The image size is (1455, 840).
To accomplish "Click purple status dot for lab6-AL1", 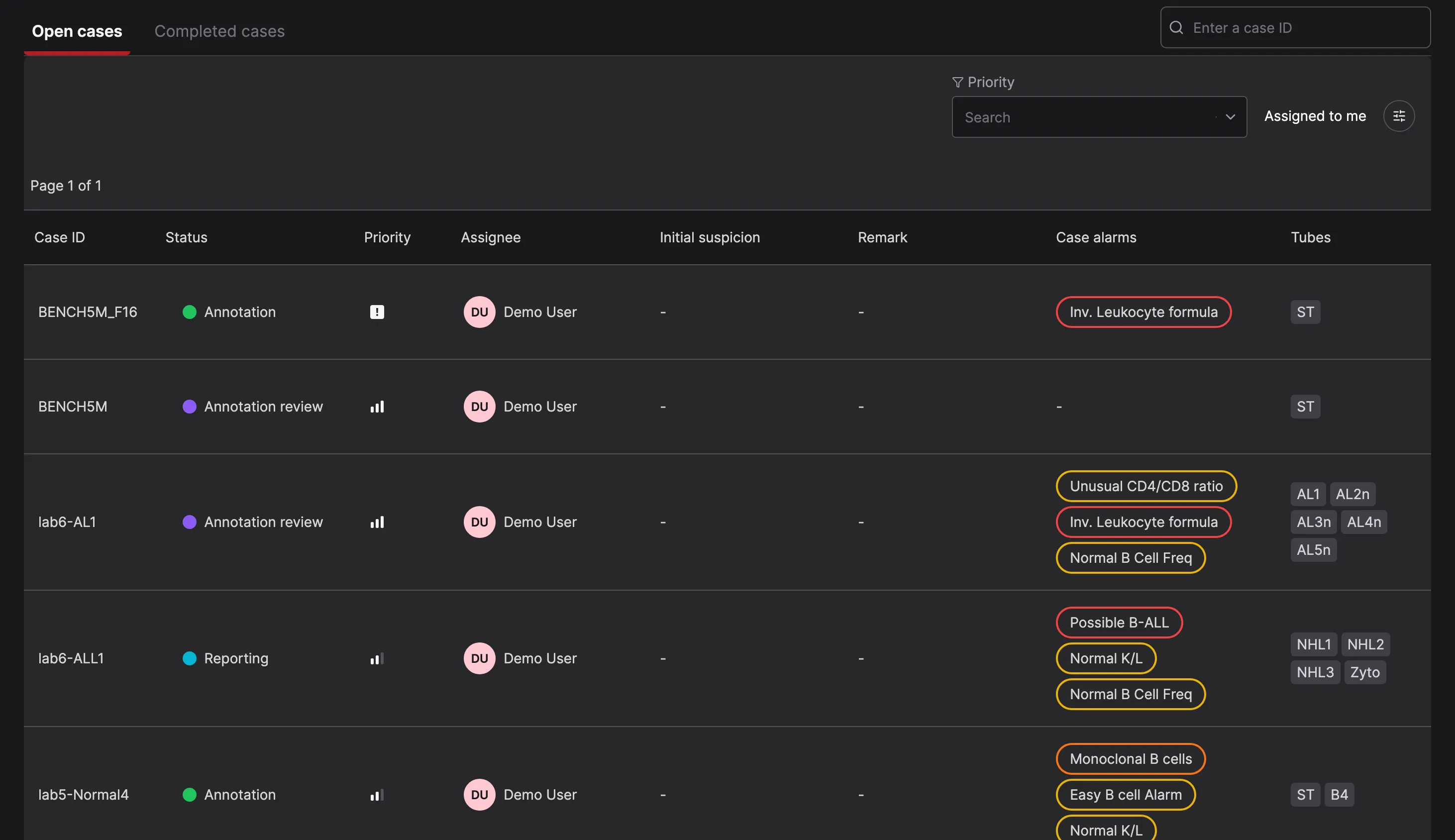I will [189, 522].
